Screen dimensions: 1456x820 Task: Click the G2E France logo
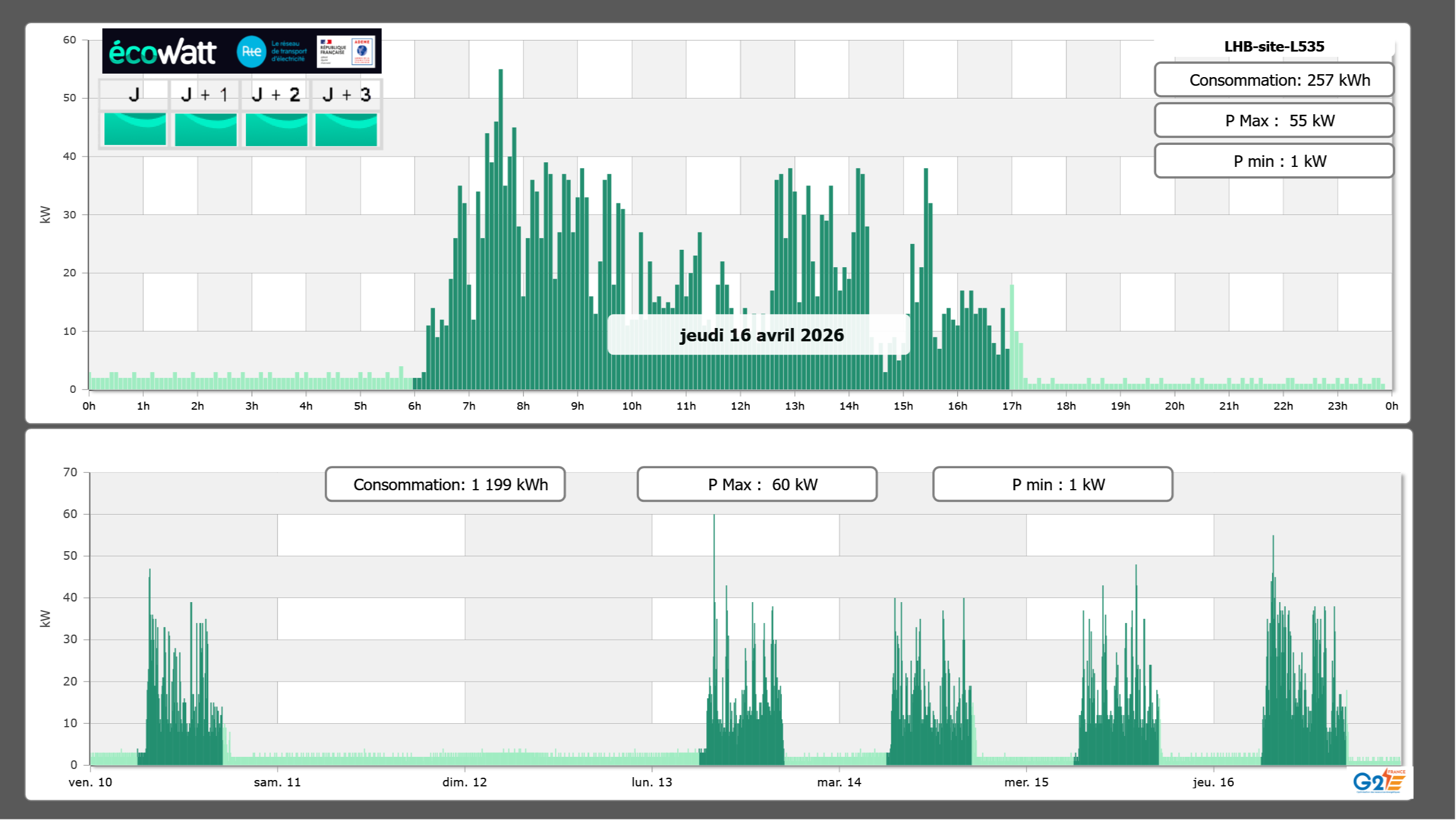click(1378, 781)
